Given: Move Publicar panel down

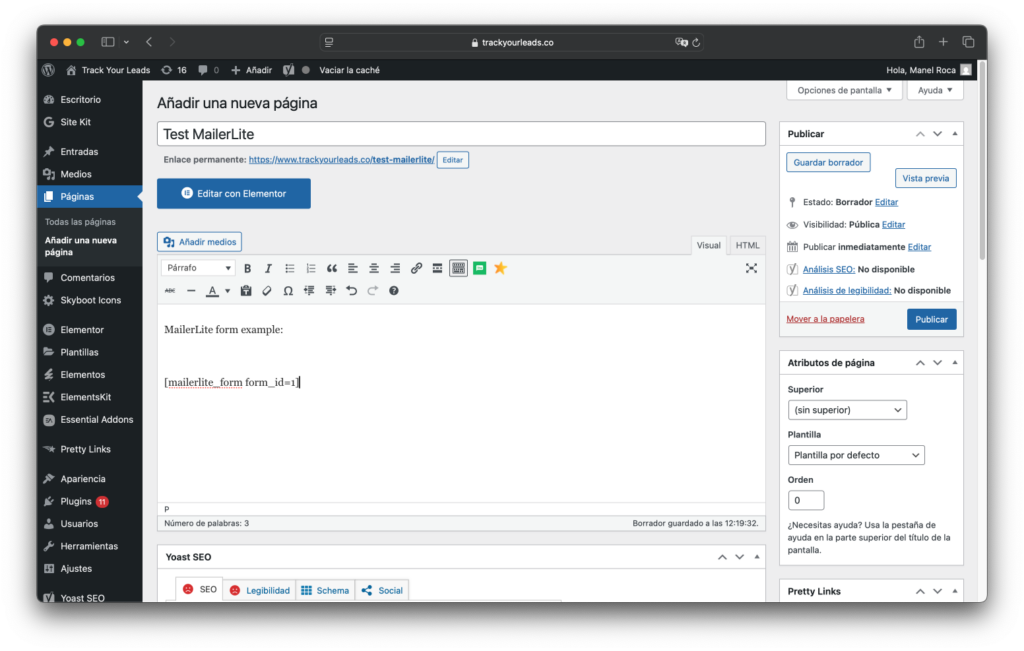Looking at the screenshot, I should [937, 134].
